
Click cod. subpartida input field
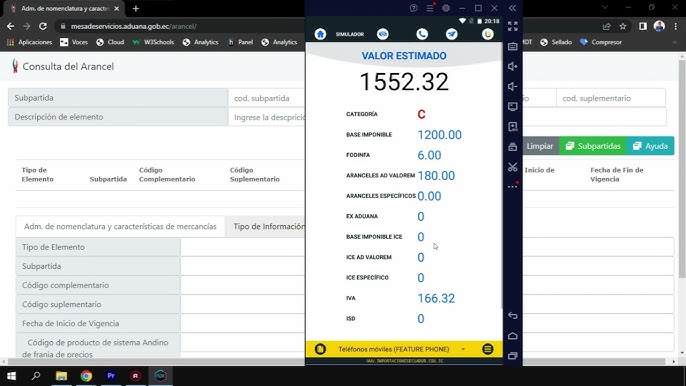(266, 98)
